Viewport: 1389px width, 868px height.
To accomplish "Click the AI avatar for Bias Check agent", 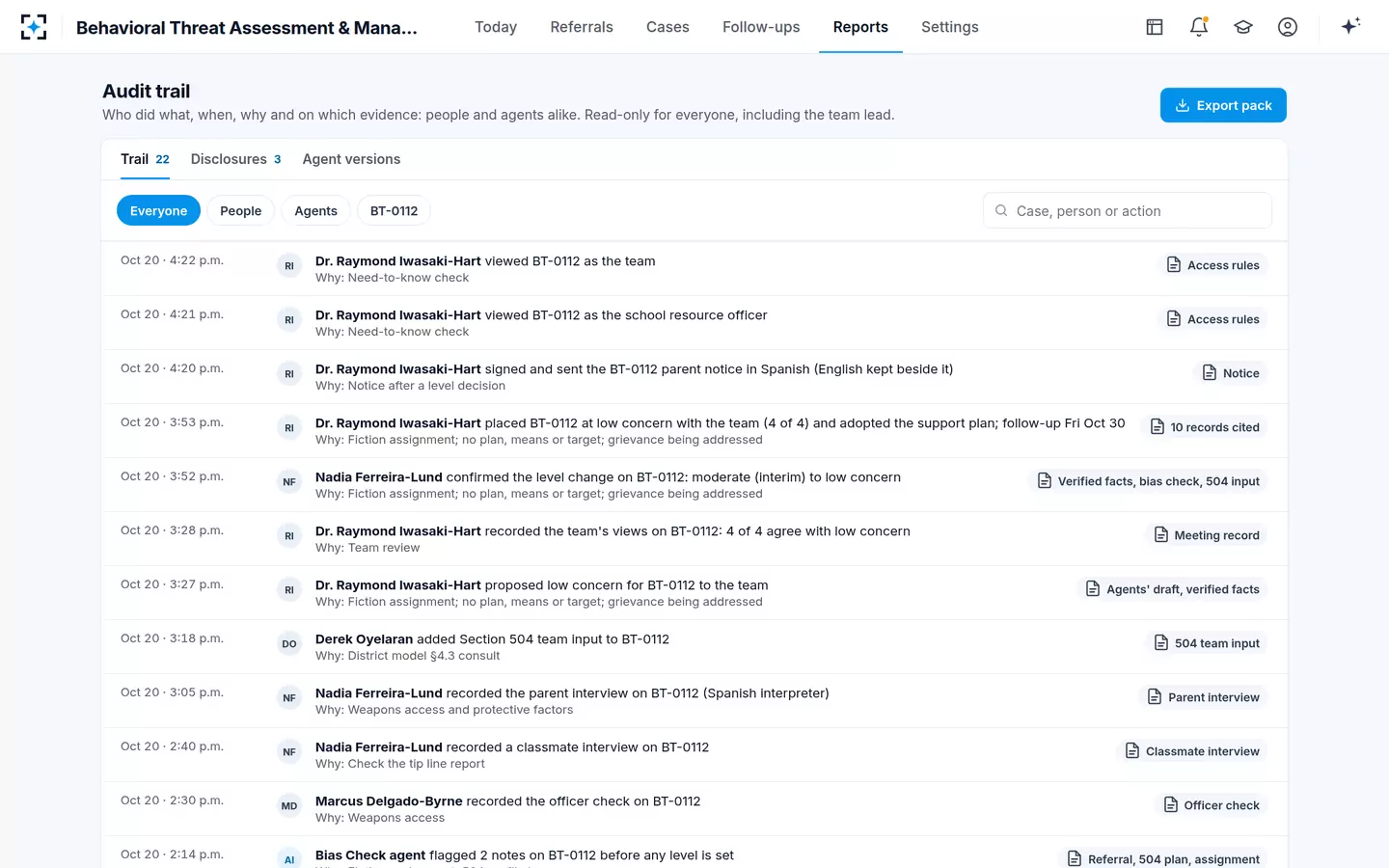I will (x=289, y=859).
